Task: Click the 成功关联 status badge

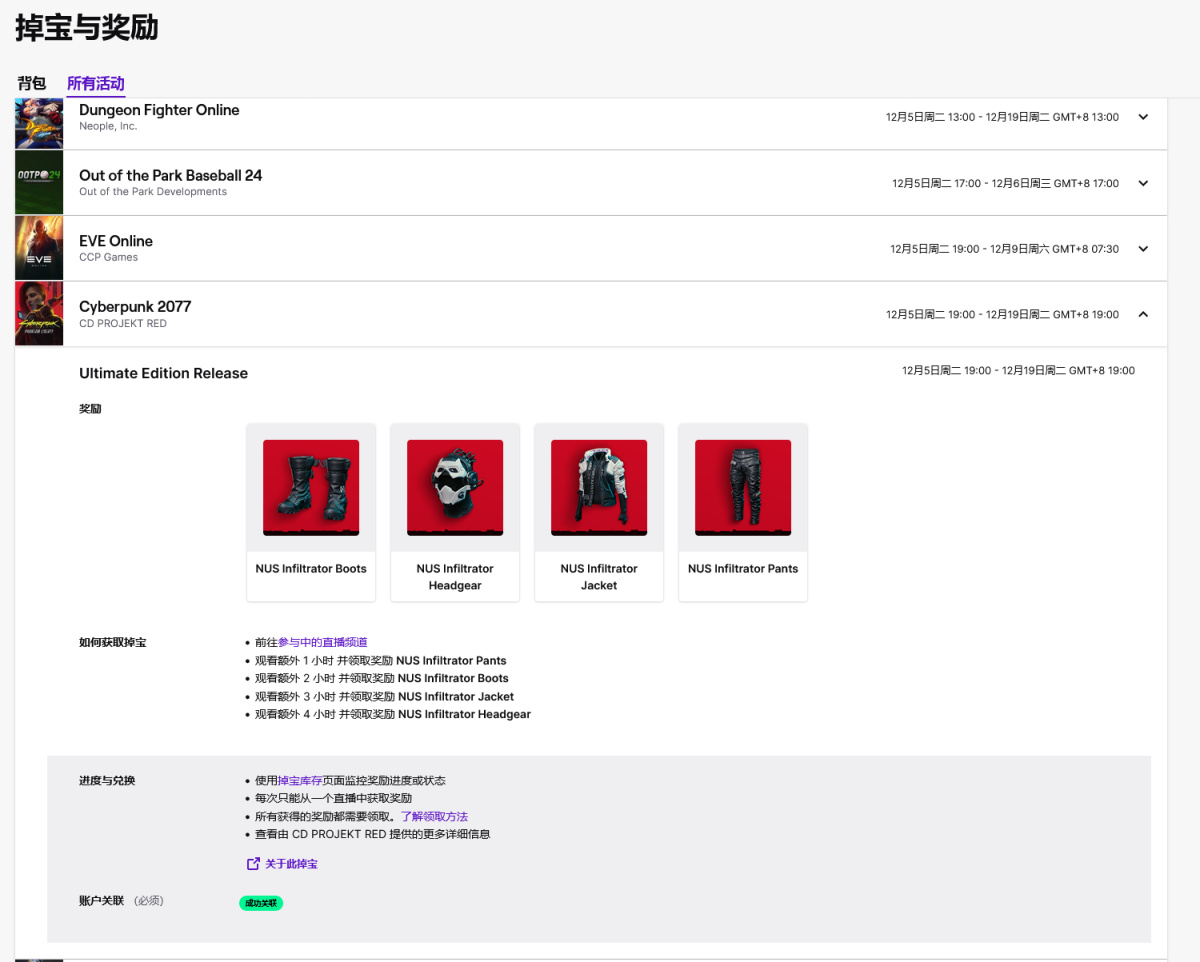Action: point(261,903)
